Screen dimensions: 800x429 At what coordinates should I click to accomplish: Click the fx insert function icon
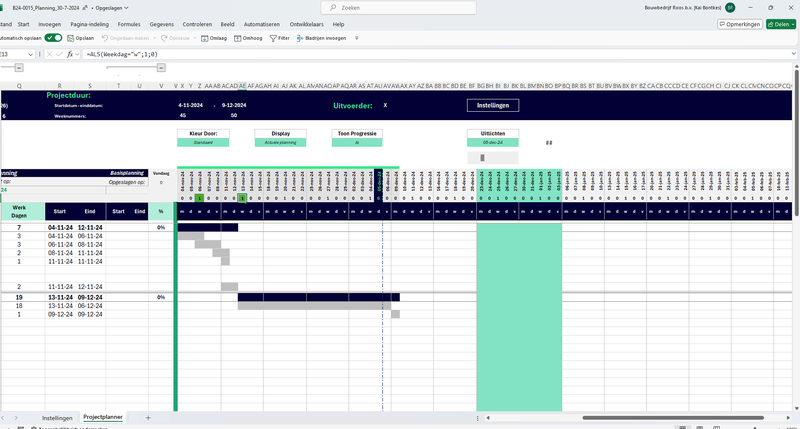click(70, 54)
